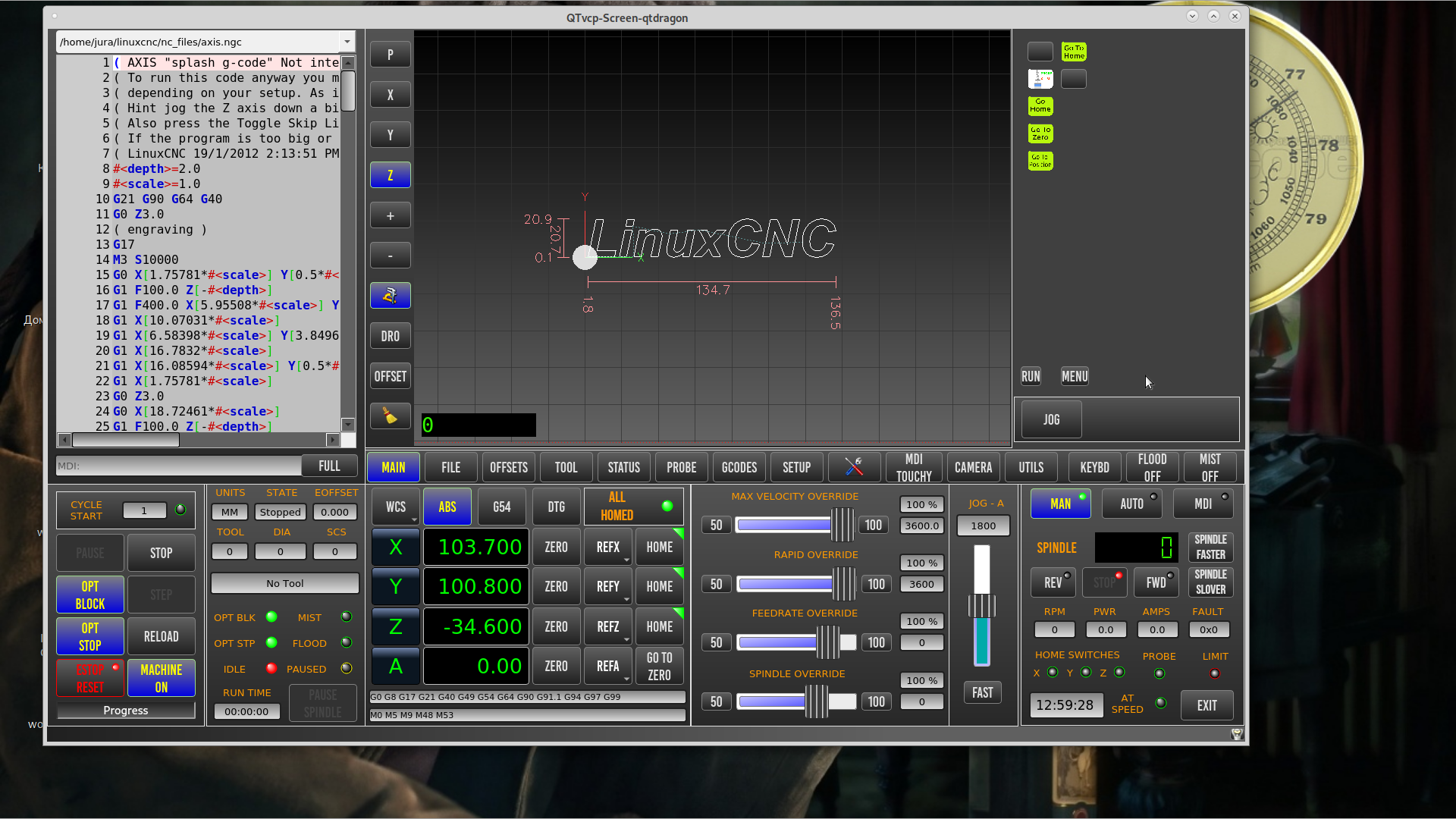1456x819 pixels.
Task: Toggle OFFSET display in the preview
Action: [390, 376]
